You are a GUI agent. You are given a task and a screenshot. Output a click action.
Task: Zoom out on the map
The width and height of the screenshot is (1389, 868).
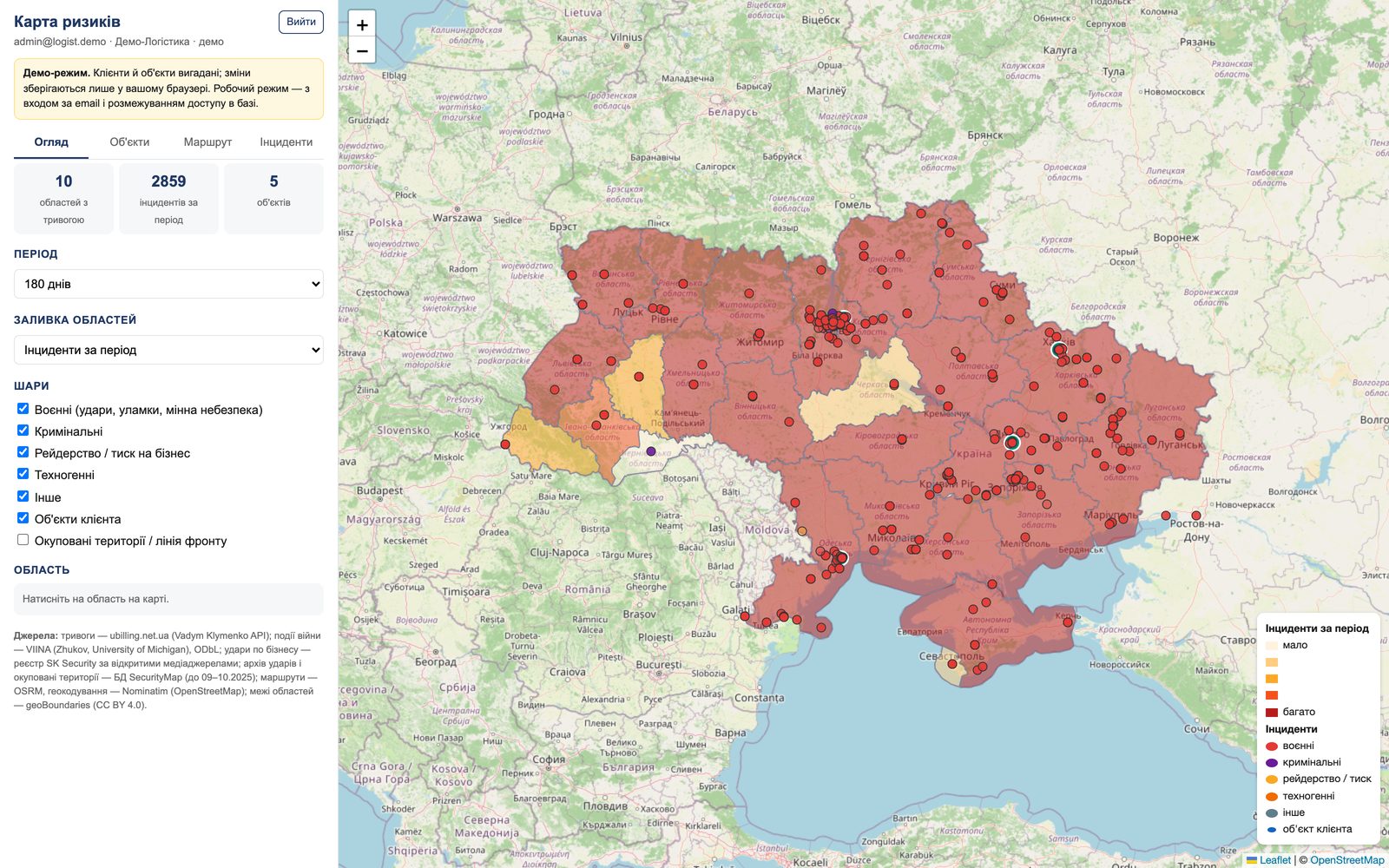pos(362,50)
